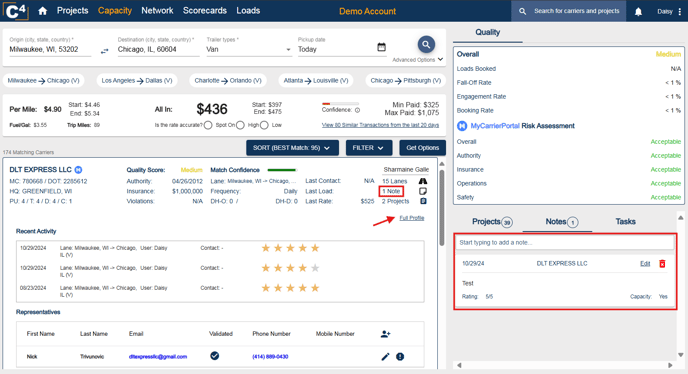Screen dimensions: 688x374
Task: Click the MyCarrierPortal badge next to DLT EXPRESS
Action: click(x=78, y=170)
